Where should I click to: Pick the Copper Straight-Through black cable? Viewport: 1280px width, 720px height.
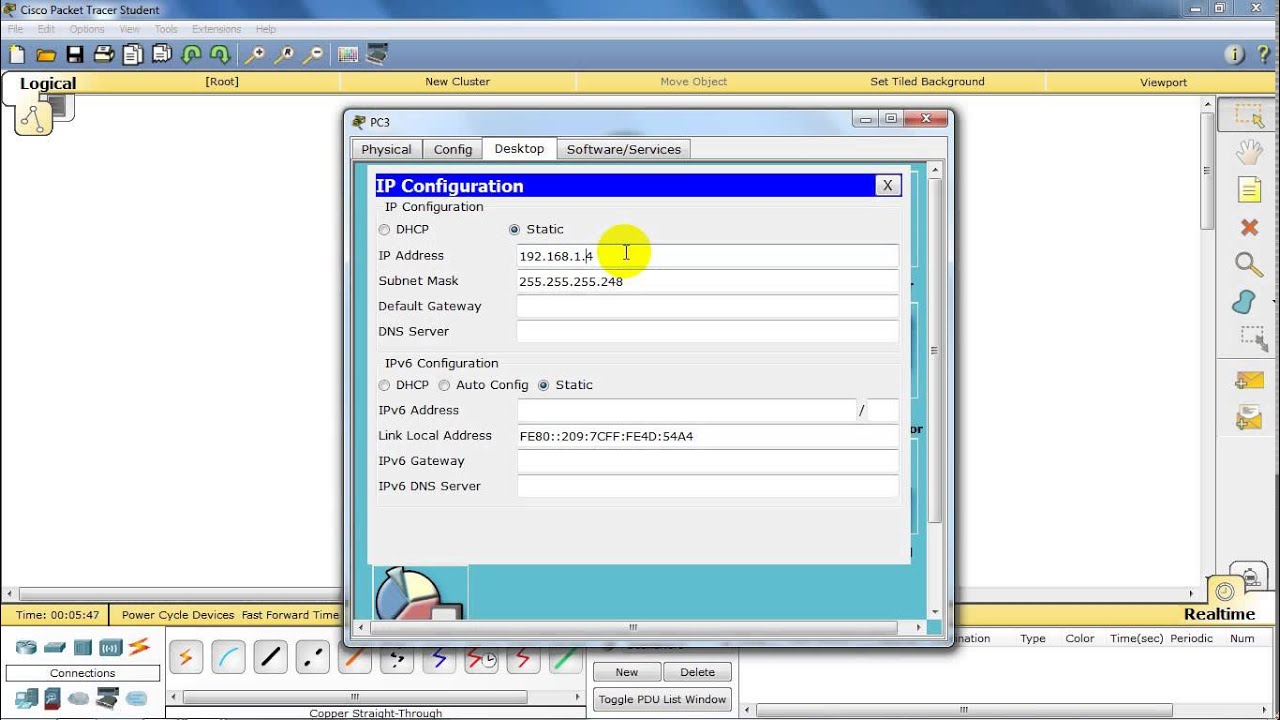click(x=270, y=657)
